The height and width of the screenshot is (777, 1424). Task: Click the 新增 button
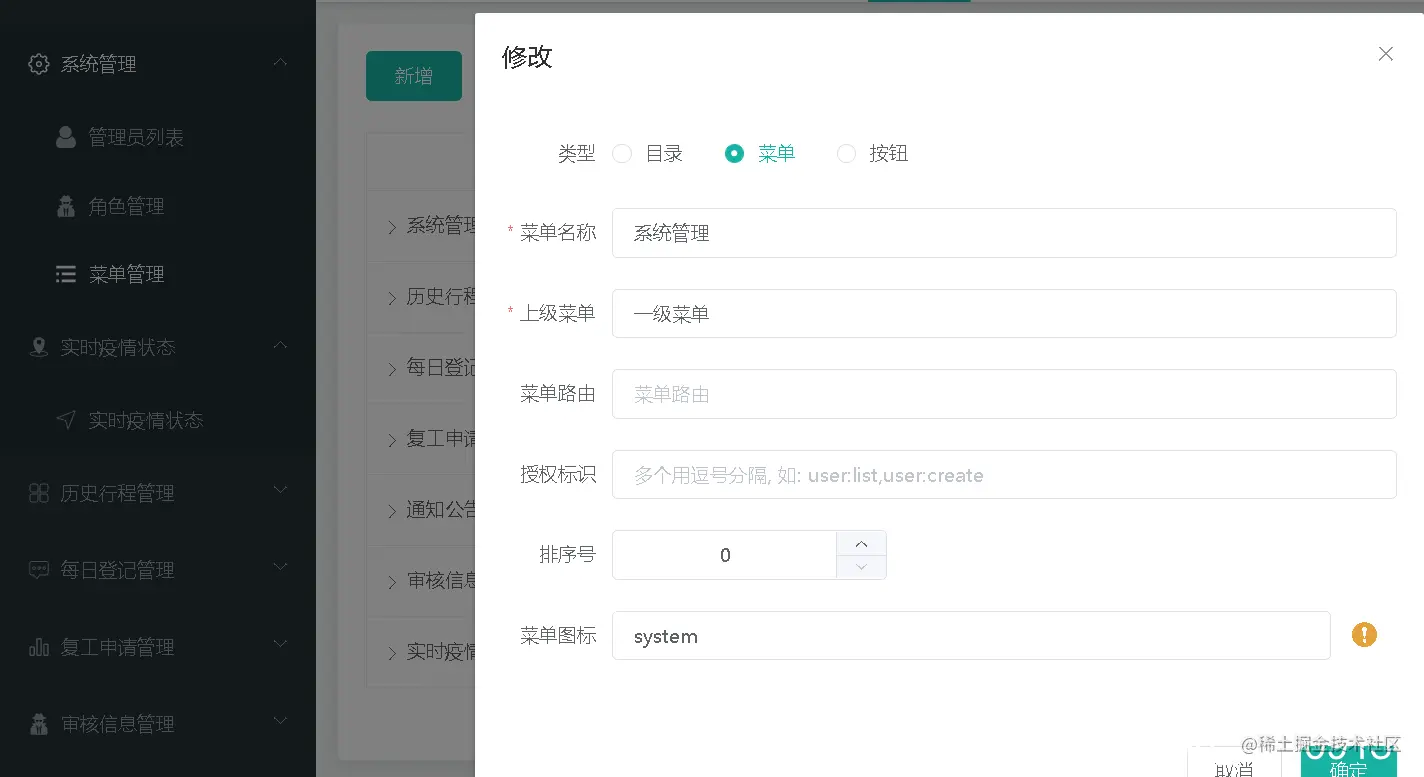click(x=414, y=76)
